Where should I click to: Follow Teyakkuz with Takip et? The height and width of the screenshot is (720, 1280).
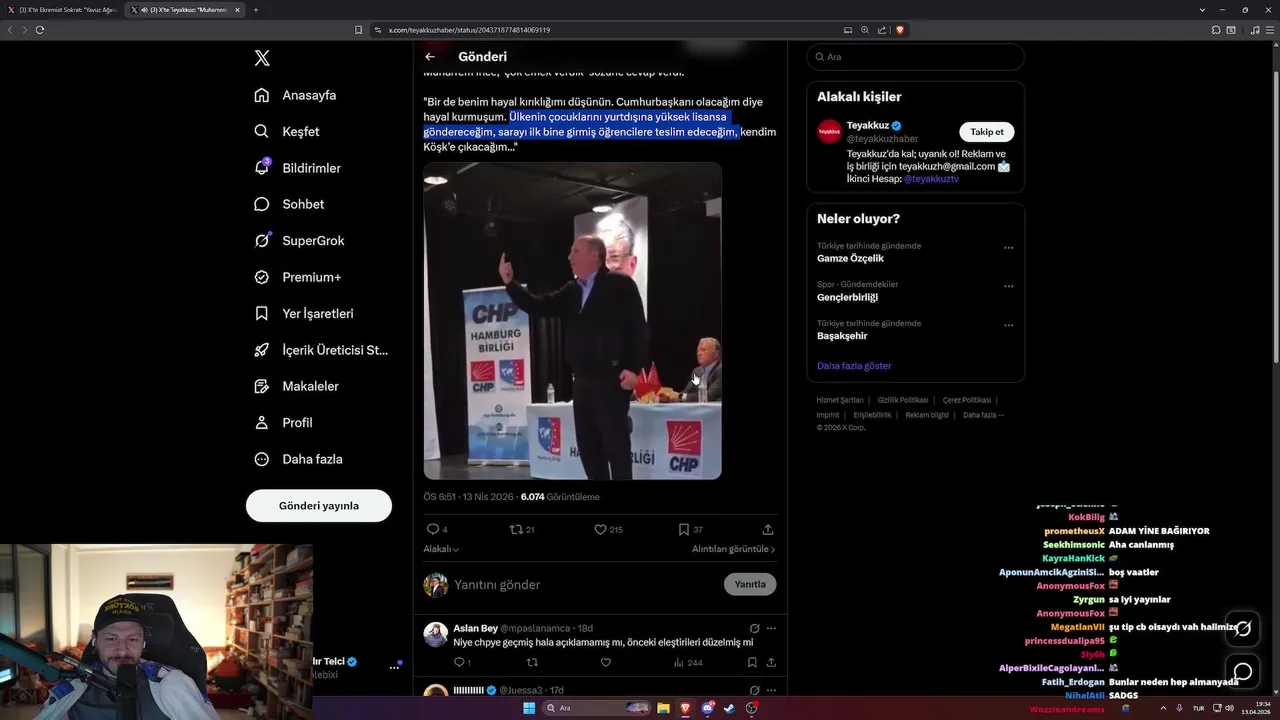[x=987, y=132]
